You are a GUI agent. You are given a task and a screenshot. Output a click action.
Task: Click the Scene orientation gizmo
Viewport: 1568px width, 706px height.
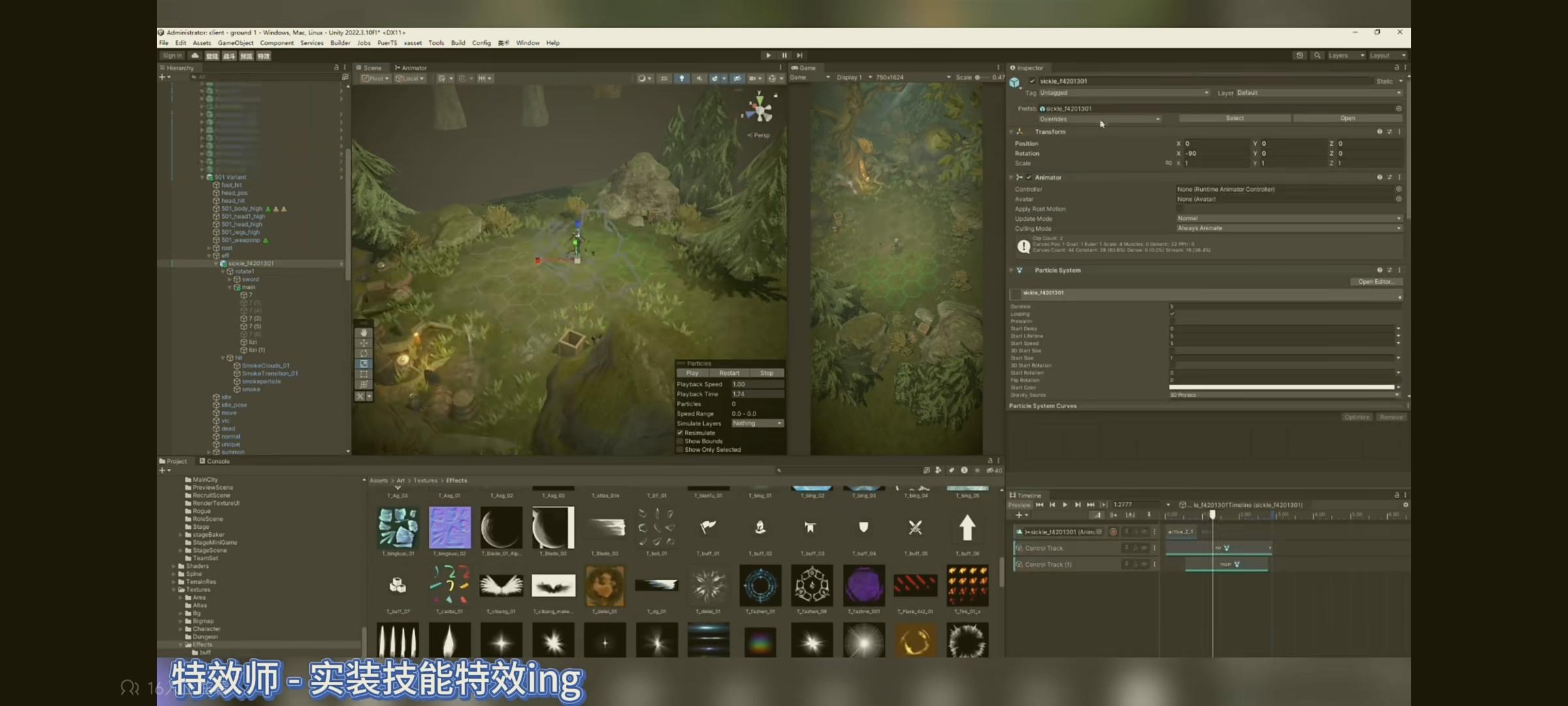(760, 111)
